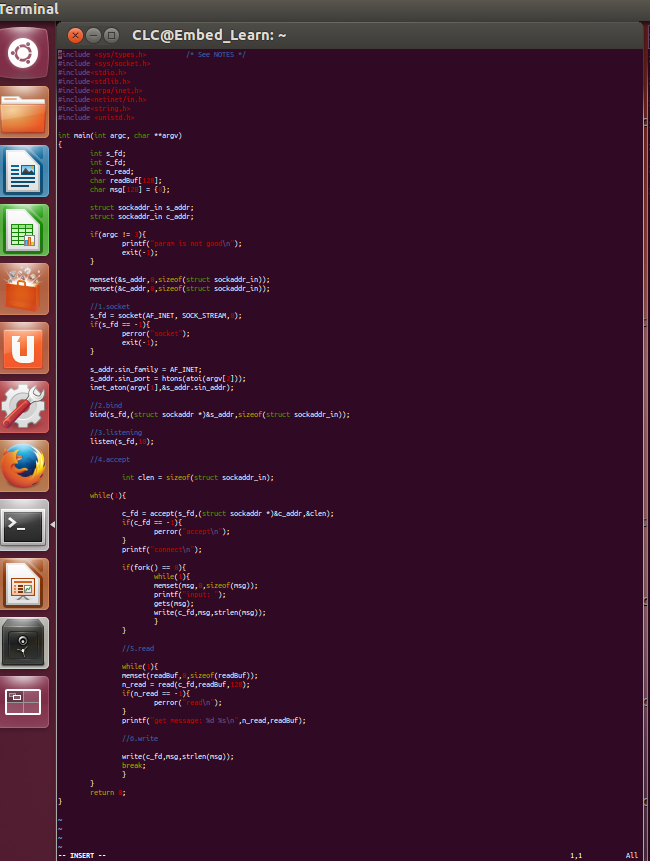Click the 'int clen = sizeof(struct sockaddr_in);' line
Image resolution: width=650 pixels, height=861 pixels.
click(x=198, y=478)
